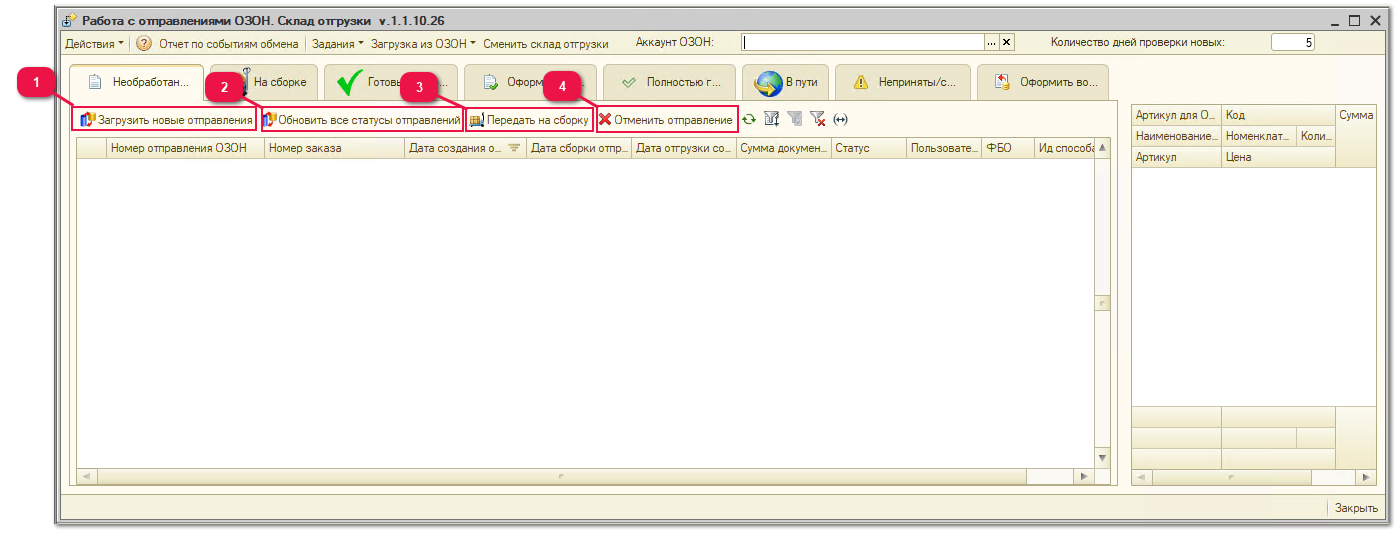Click the Артикул для О... header in right panel
Viewport: 1398px width, 533px height.
[x=1176, y=115]
